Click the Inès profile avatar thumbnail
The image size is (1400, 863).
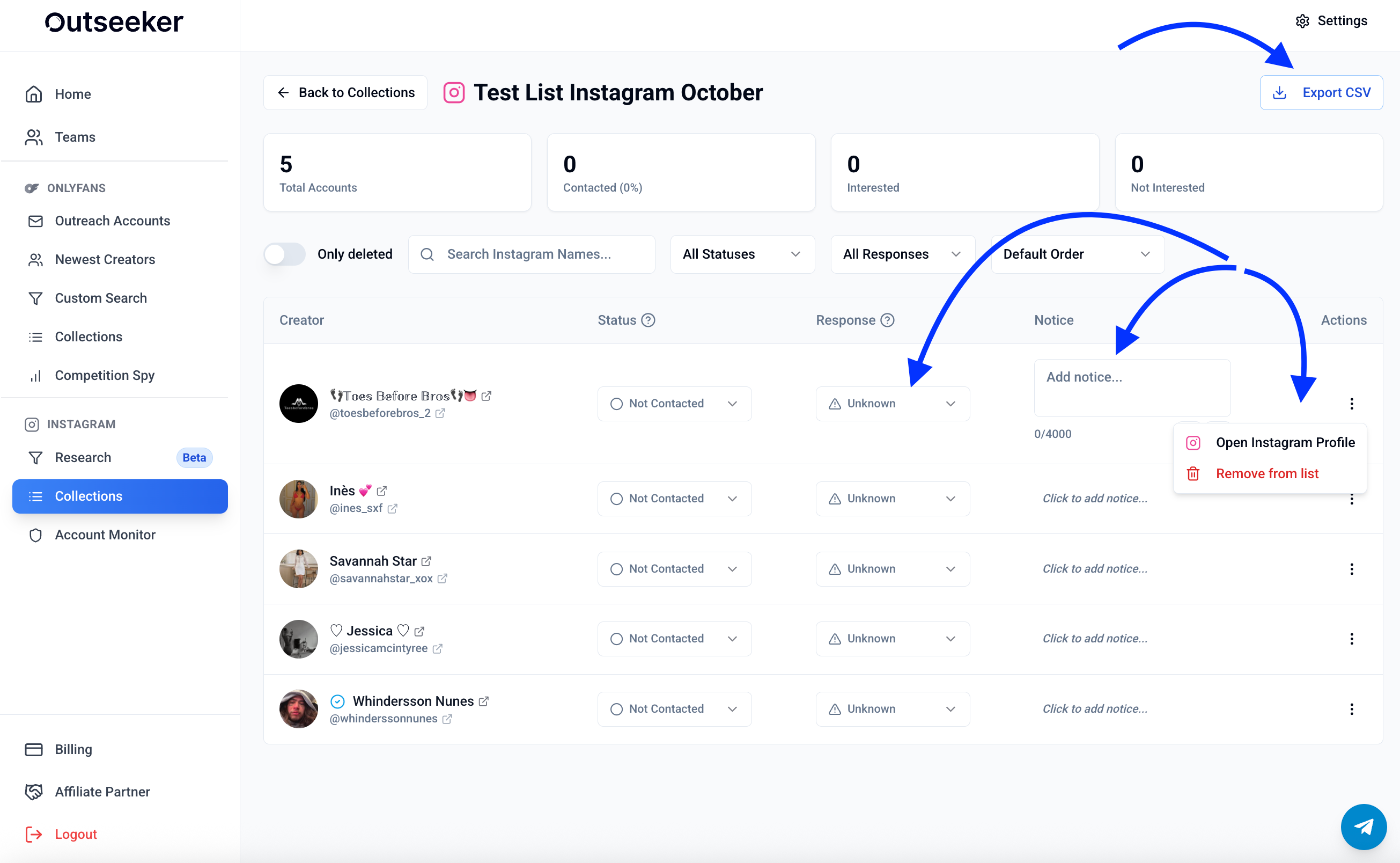pos(298,500)
